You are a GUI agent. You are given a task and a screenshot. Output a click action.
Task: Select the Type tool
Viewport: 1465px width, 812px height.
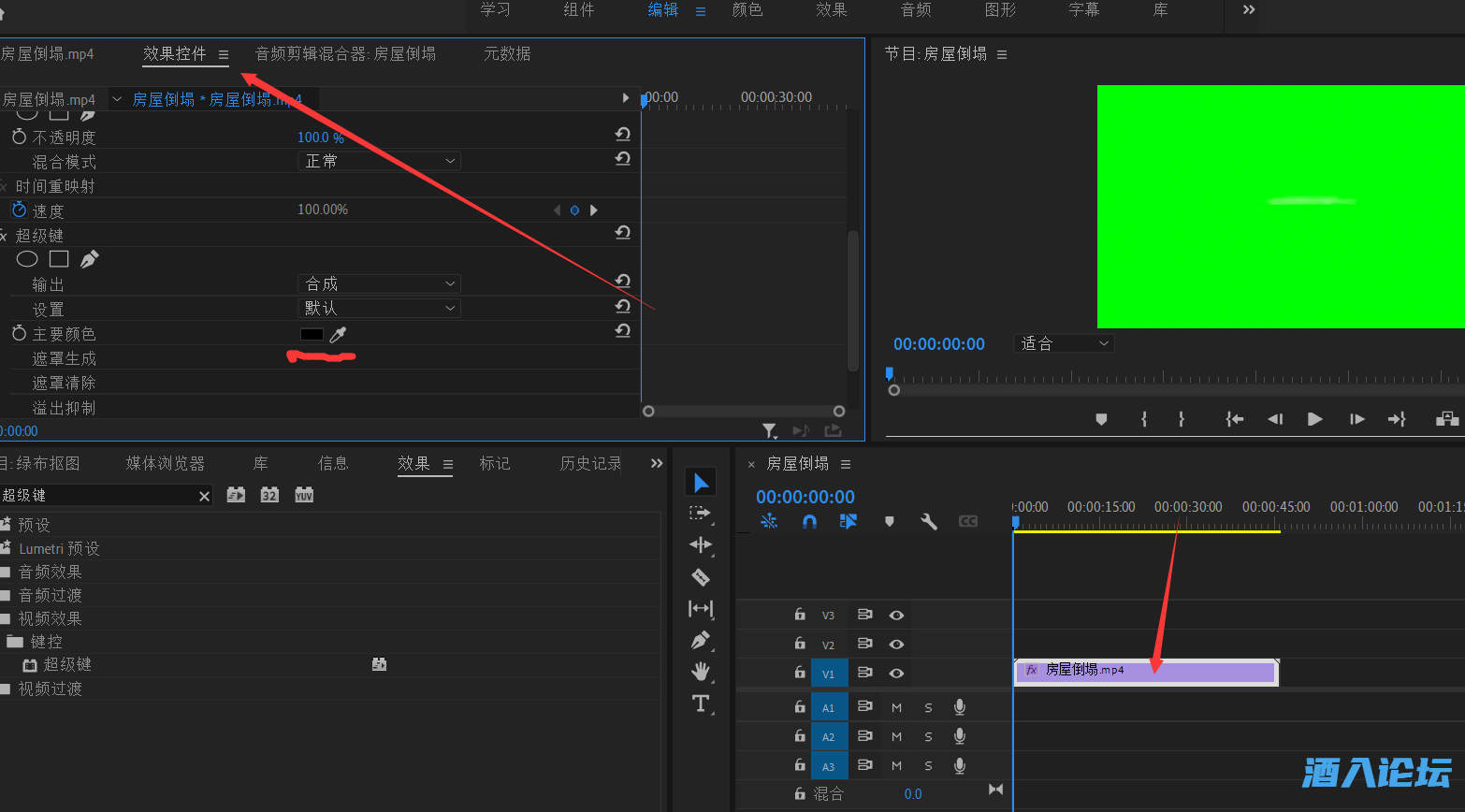(x=700, y=703)
